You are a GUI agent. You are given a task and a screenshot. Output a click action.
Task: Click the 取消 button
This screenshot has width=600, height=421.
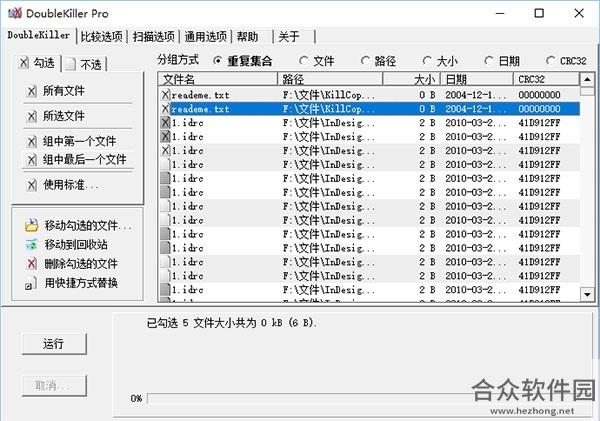click(x=54, y=385)
